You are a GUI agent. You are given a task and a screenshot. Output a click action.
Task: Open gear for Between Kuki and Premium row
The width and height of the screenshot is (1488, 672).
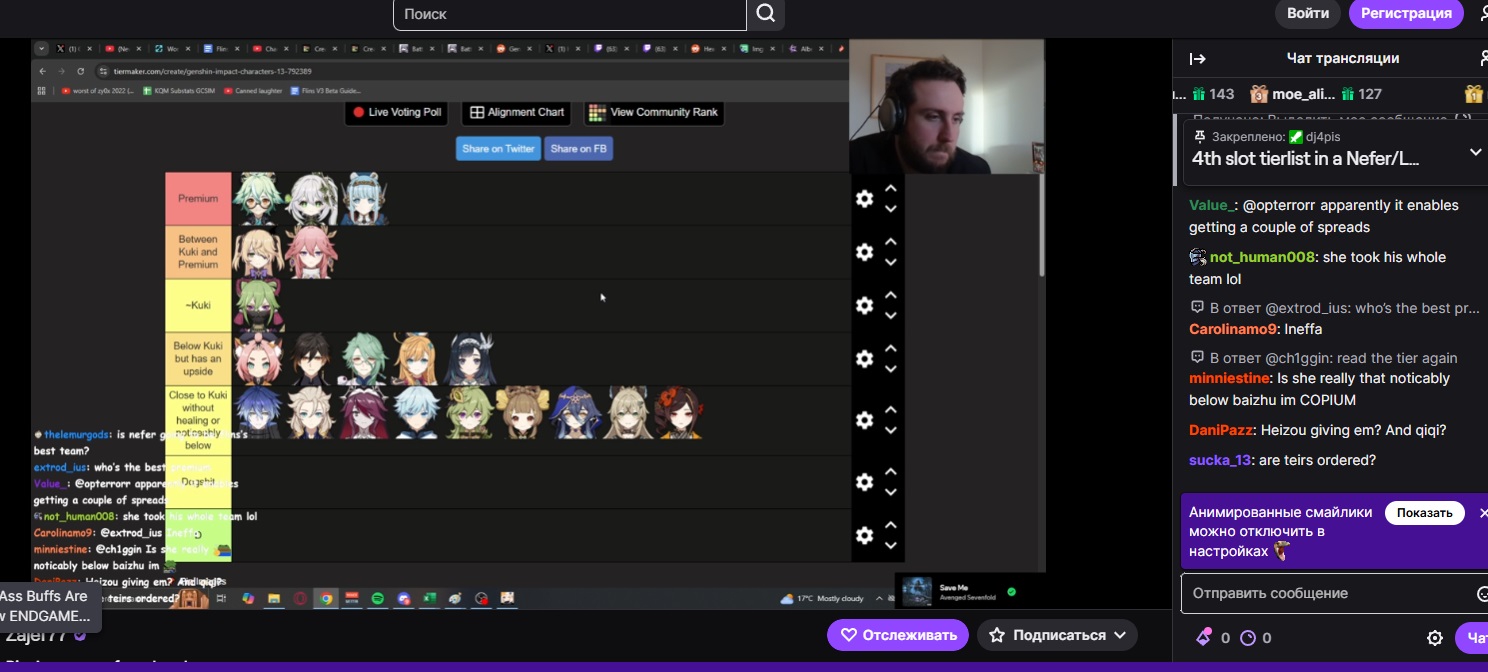point(865,252)
